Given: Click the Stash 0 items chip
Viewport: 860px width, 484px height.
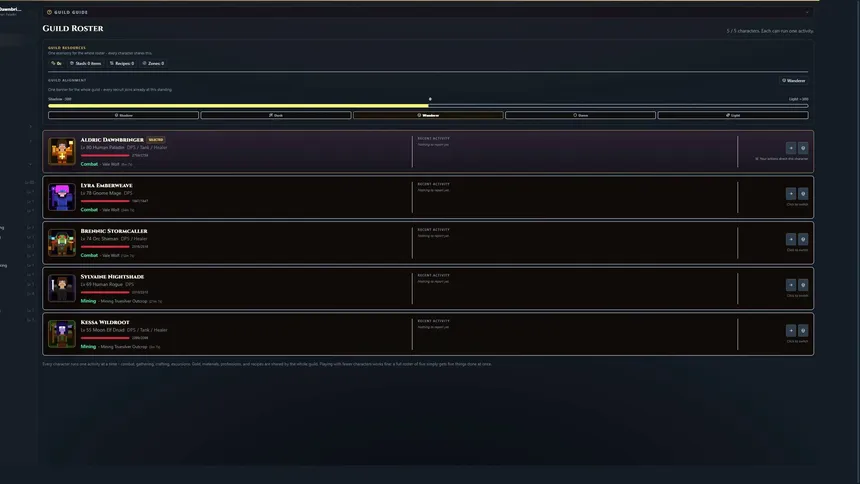Looking at the screenshot, I should [x=86, y=64].
